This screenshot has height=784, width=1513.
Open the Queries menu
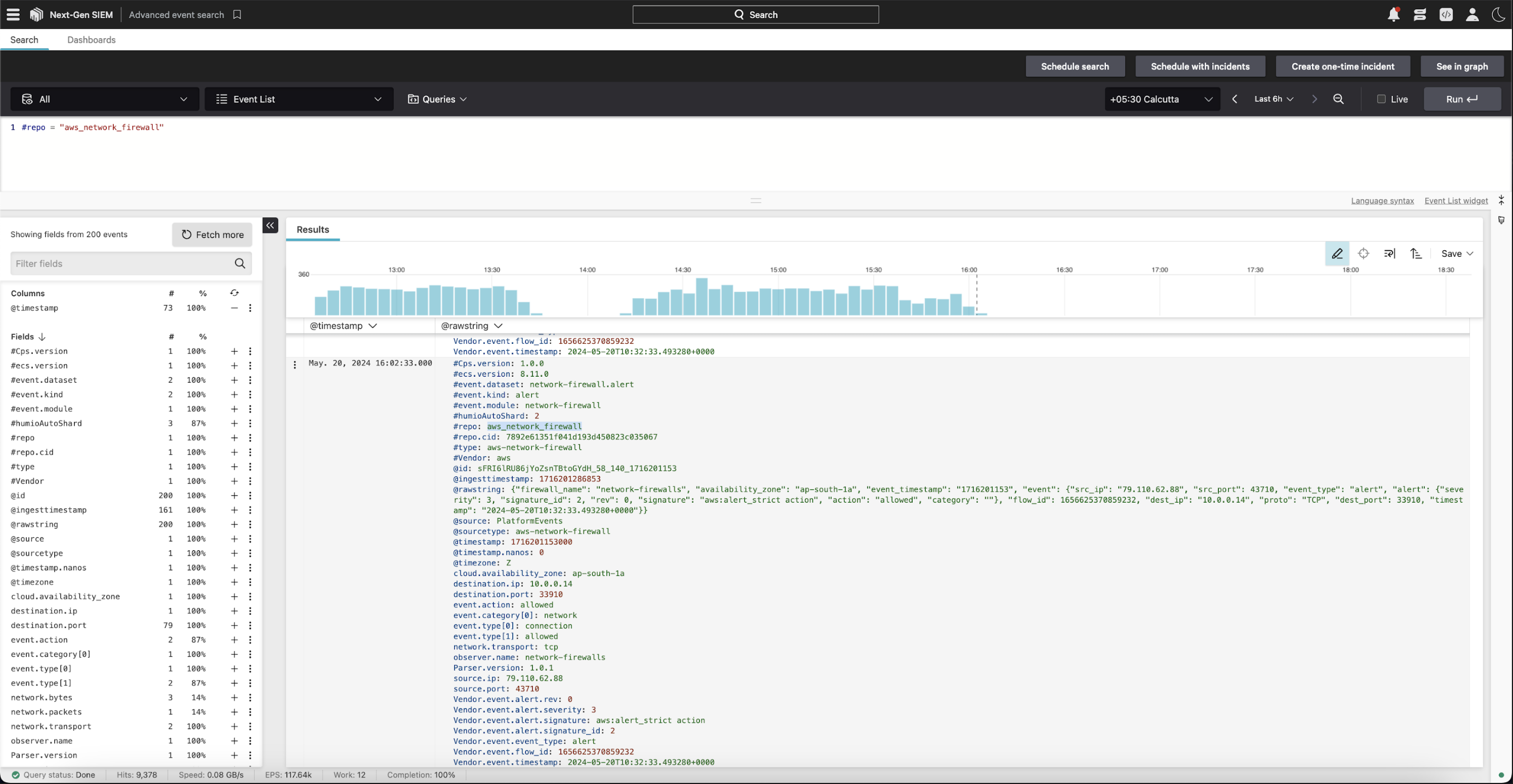(x=438, y=99)
